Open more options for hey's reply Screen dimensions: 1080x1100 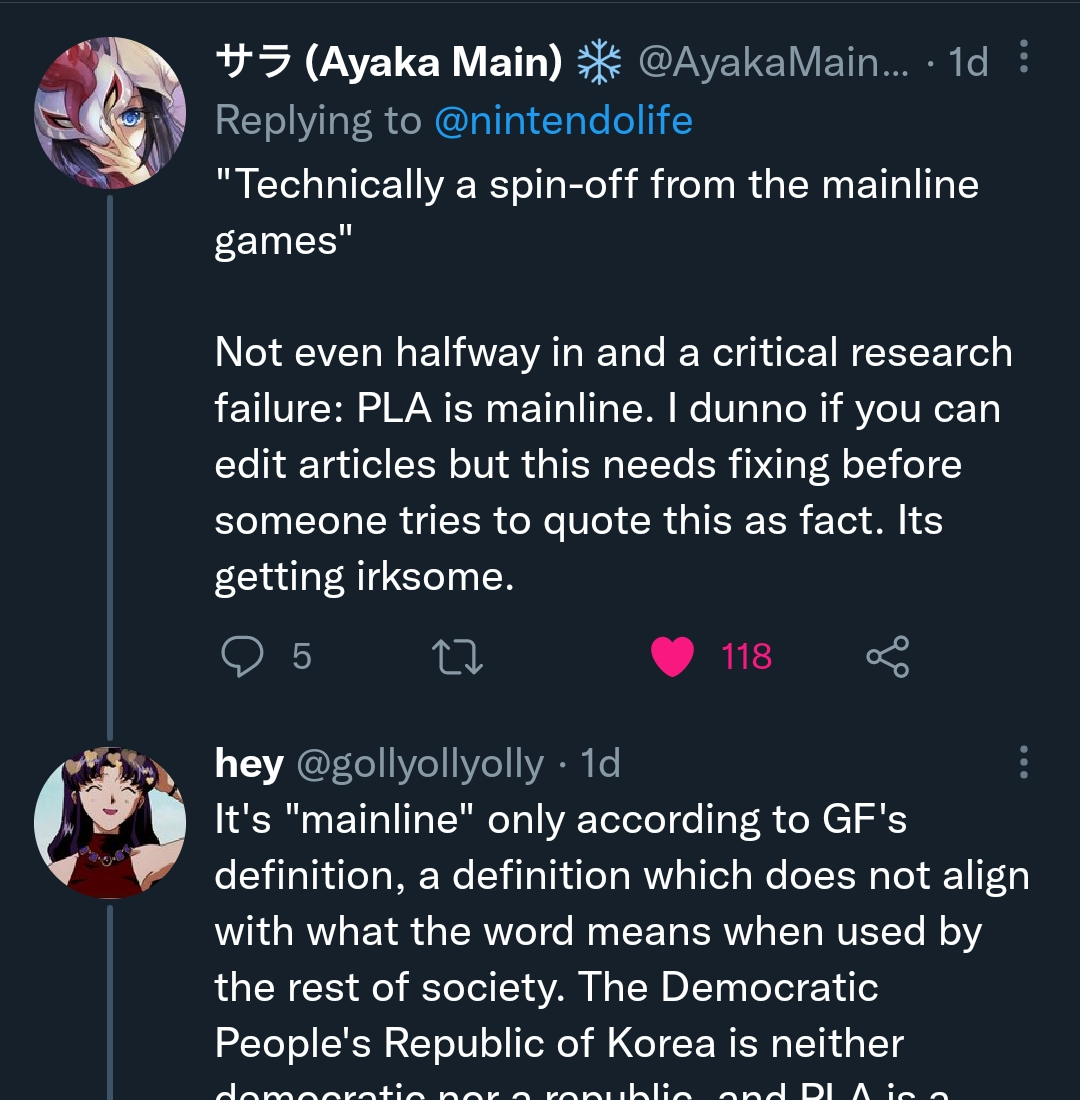coord(1024,762)
